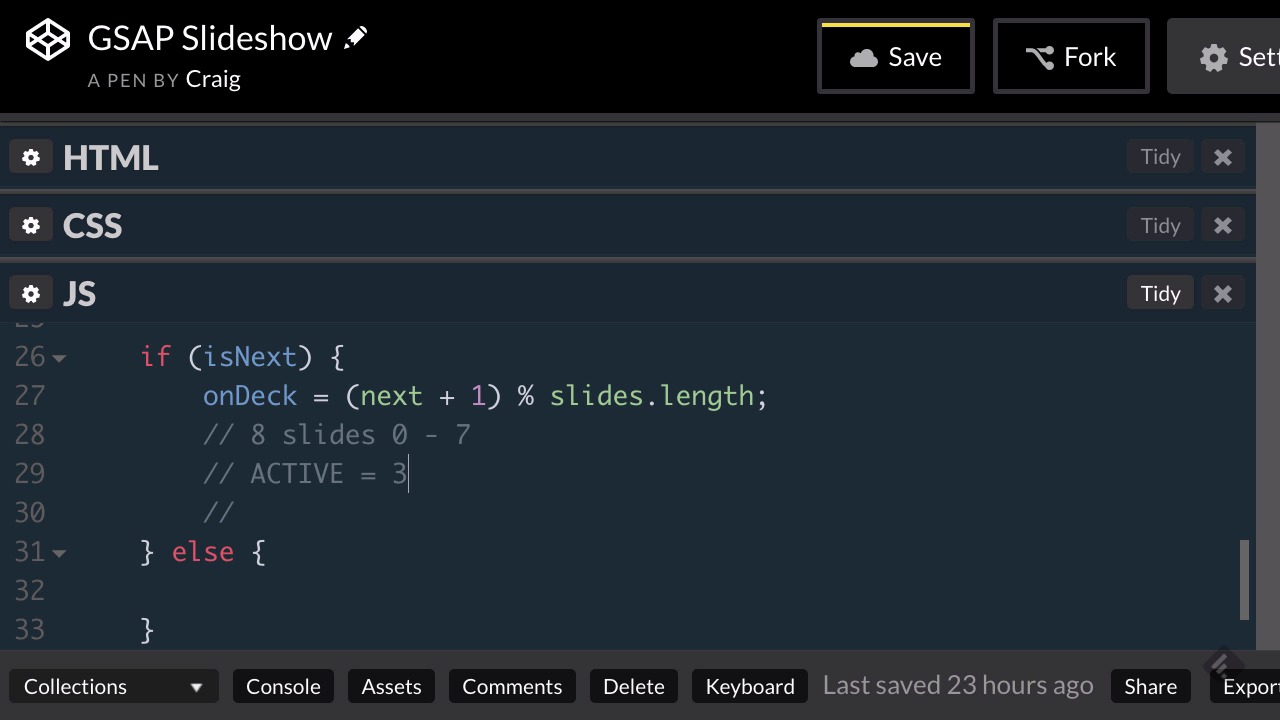Click the CodePen logo icon
Viewport: 1280px width, 720px height.
click(48, 41)
